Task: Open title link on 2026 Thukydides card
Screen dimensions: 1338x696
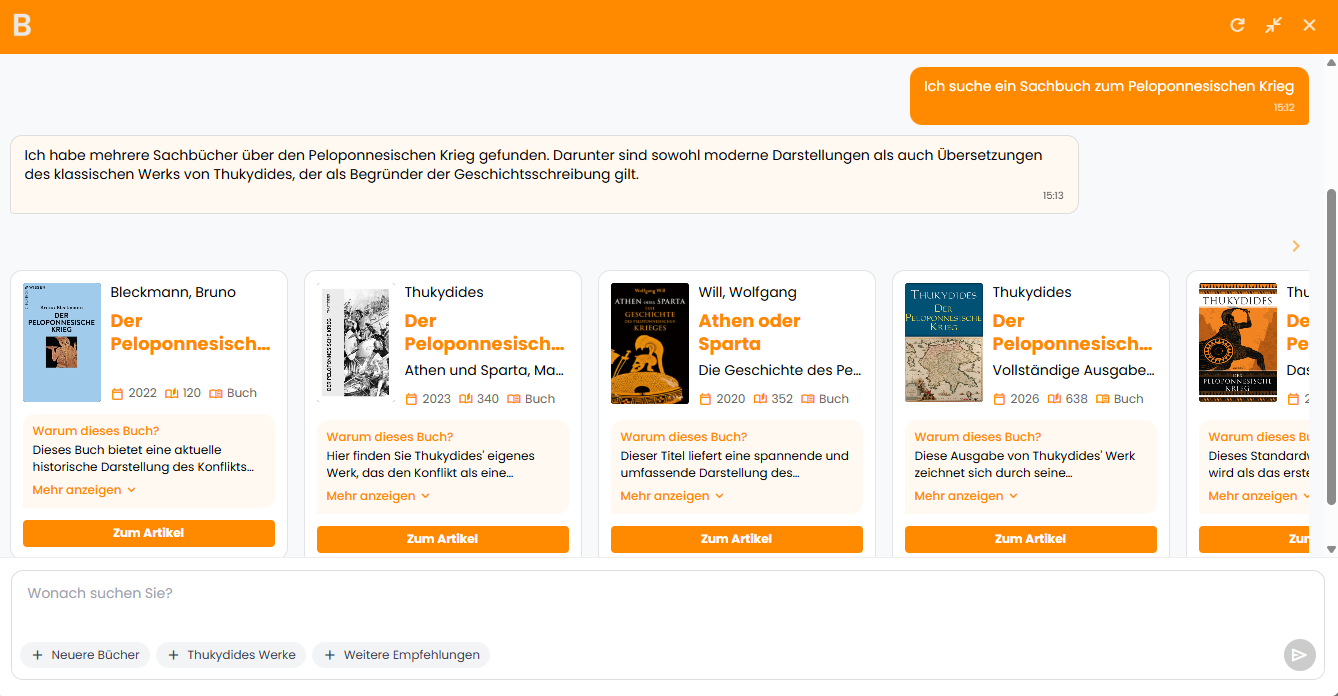Action: tap(1072, 332)
